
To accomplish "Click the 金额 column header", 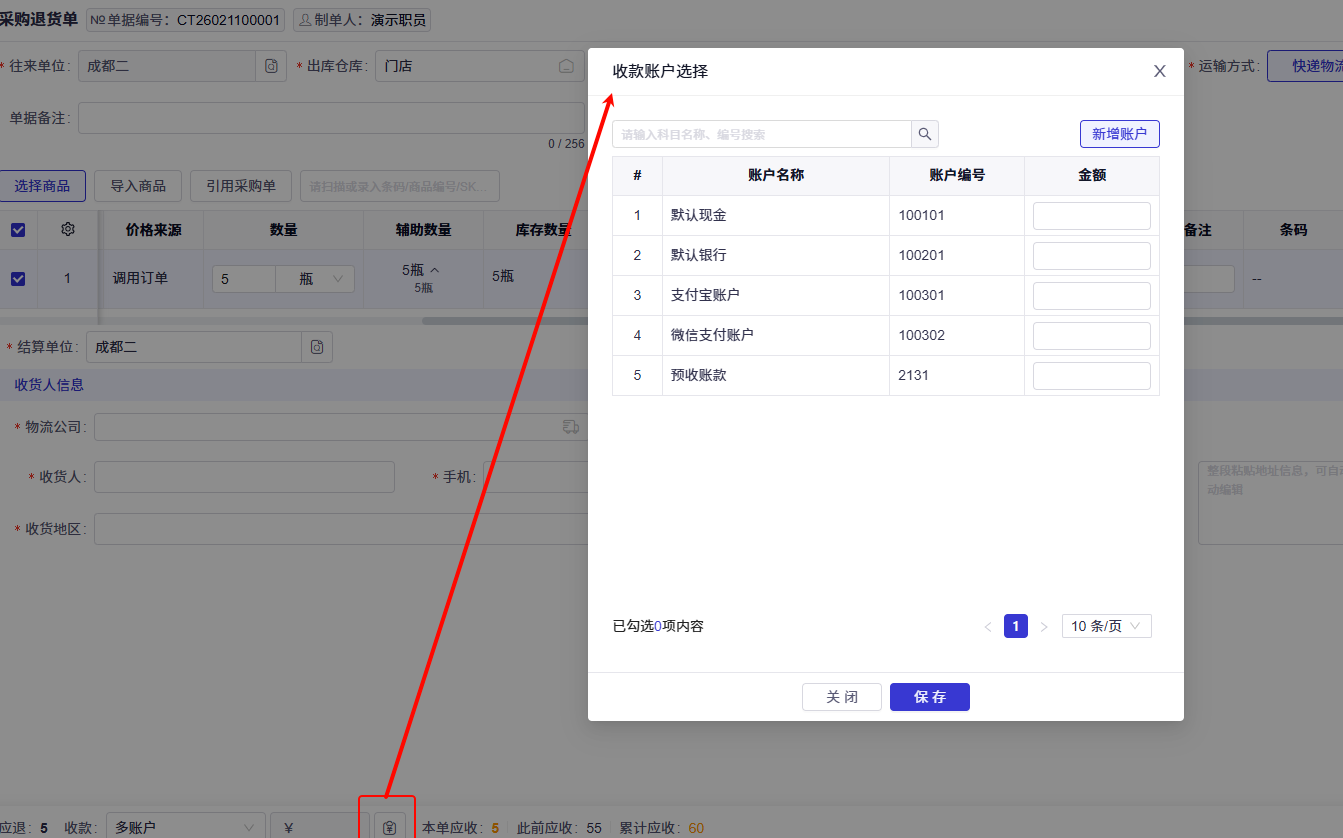I will 1092,175.
